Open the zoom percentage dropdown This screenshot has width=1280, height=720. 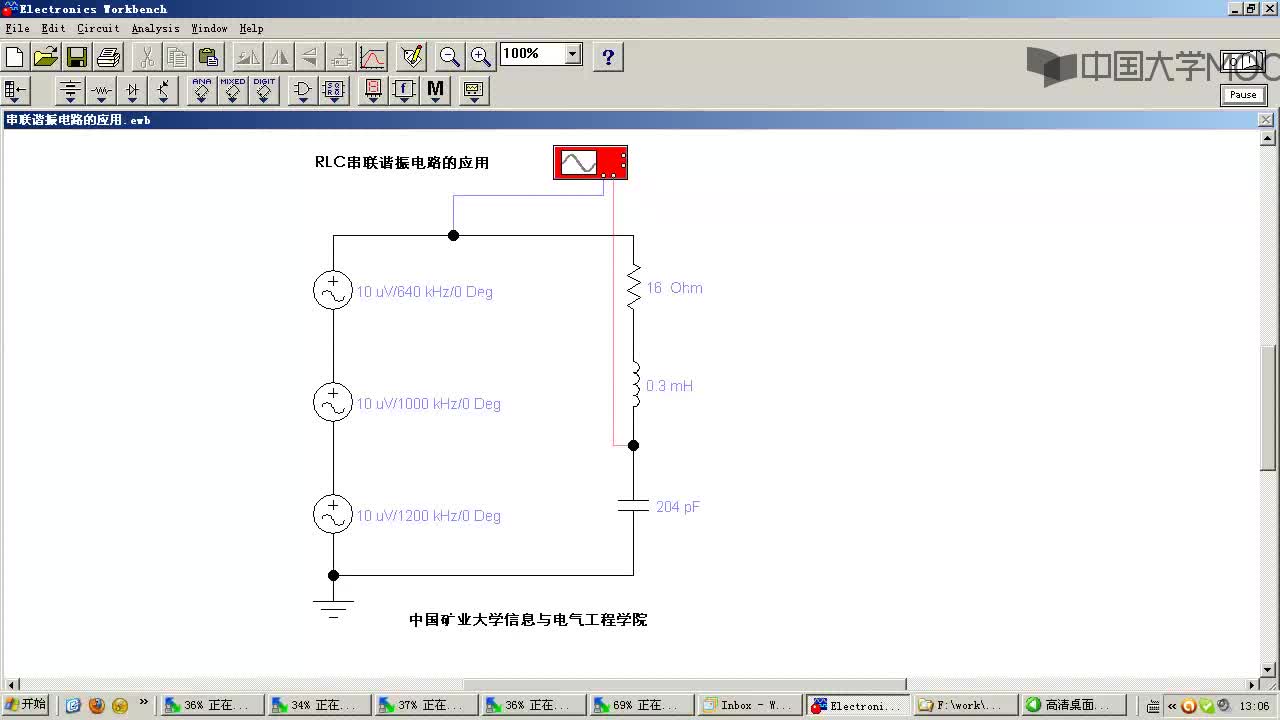[x=573, y=54]
